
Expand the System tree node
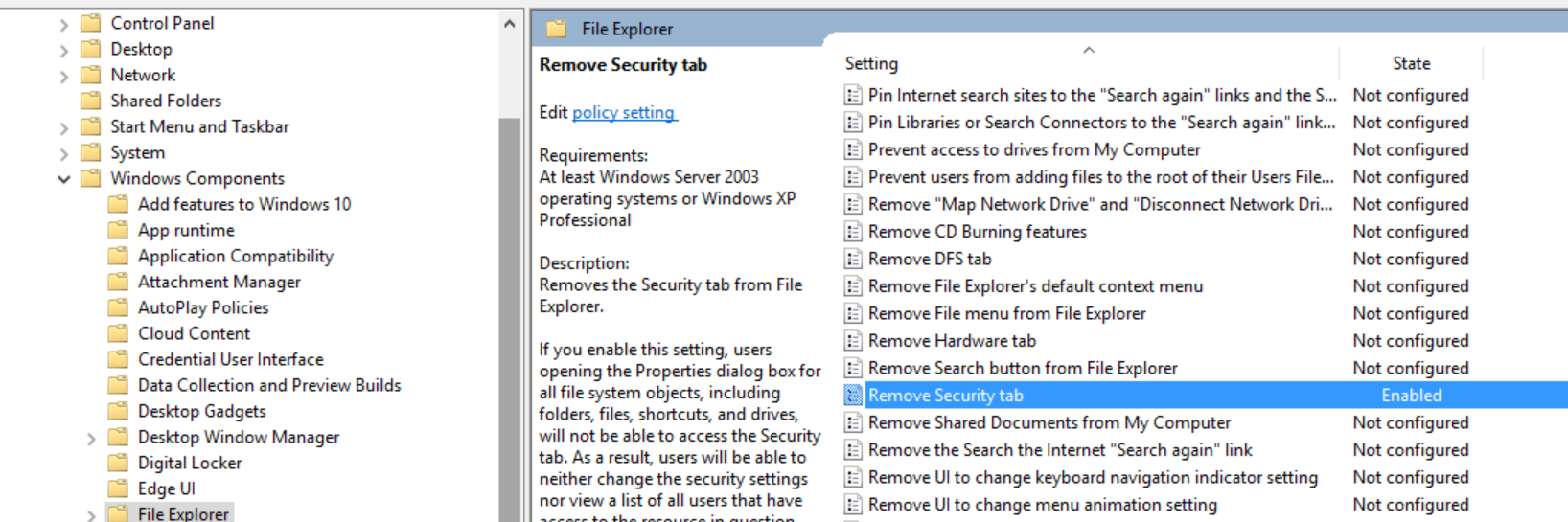tap(64, 153)
